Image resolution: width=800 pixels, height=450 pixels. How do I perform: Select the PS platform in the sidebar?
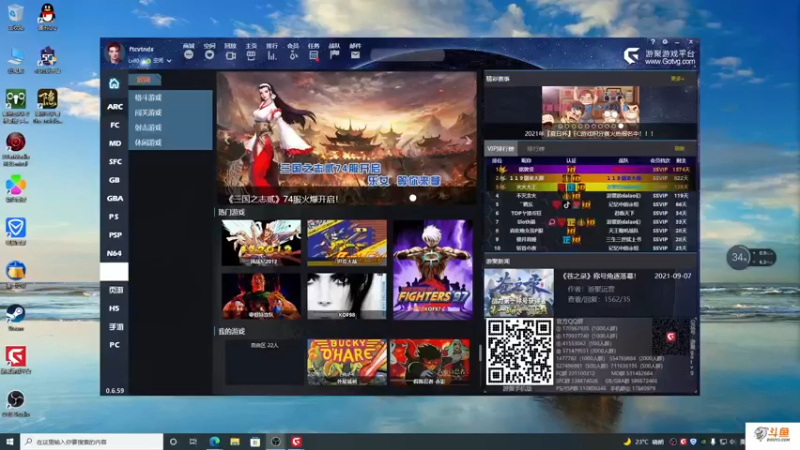114,217
